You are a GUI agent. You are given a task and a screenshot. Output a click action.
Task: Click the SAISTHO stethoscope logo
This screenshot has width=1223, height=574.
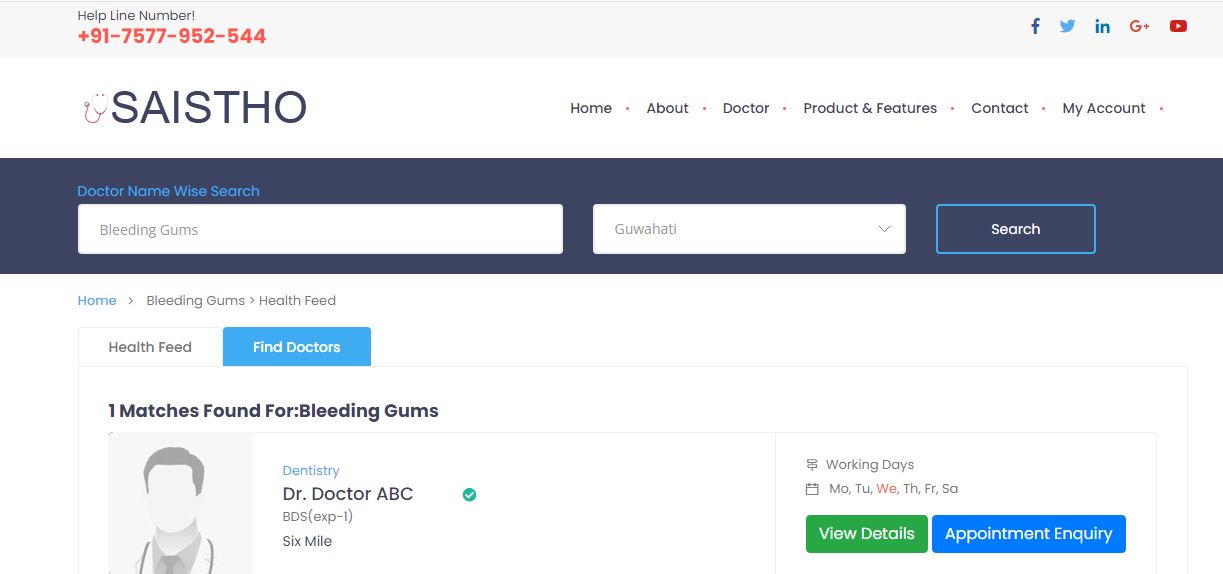click(195, 108)
